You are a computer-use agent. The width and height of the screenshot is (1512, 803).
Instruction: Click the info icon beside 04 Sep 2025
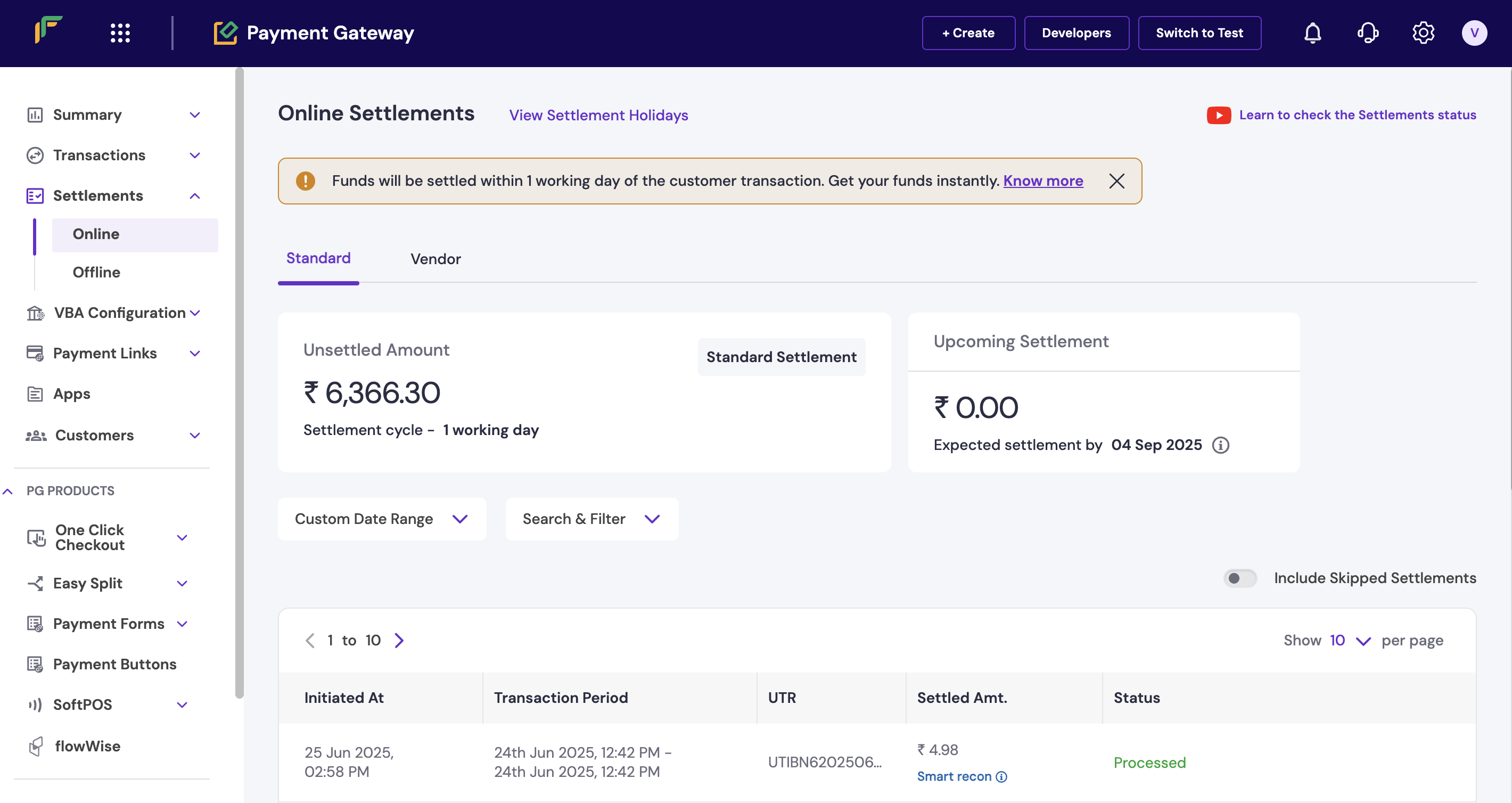(x=1221, y=445)
